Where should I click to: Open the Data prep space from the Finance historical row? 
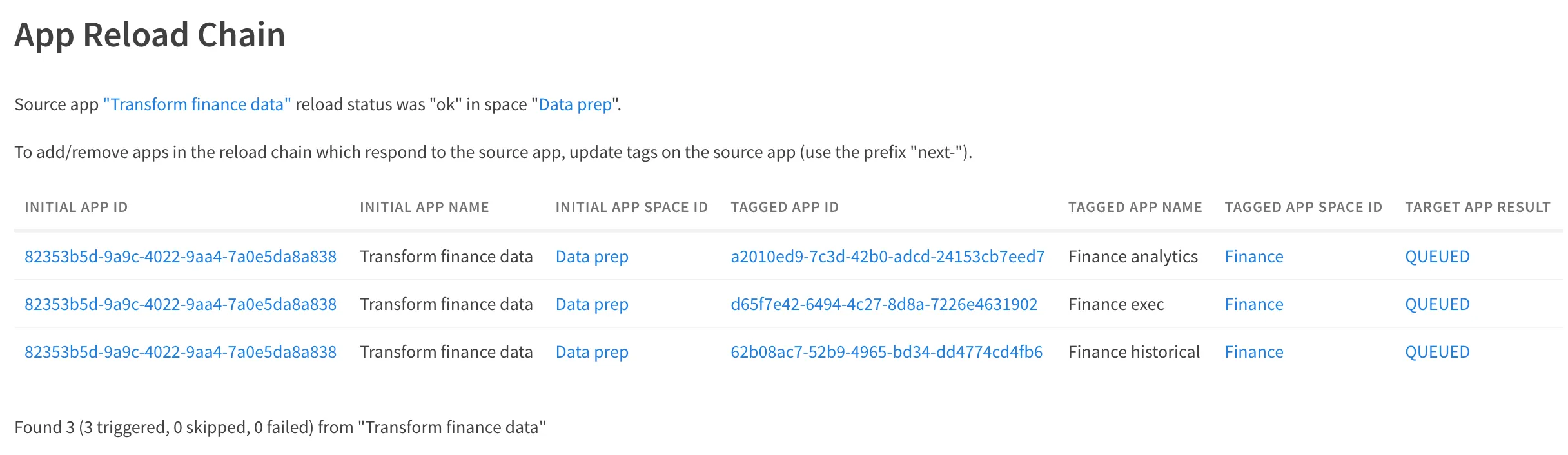click(x=591, y=352)
